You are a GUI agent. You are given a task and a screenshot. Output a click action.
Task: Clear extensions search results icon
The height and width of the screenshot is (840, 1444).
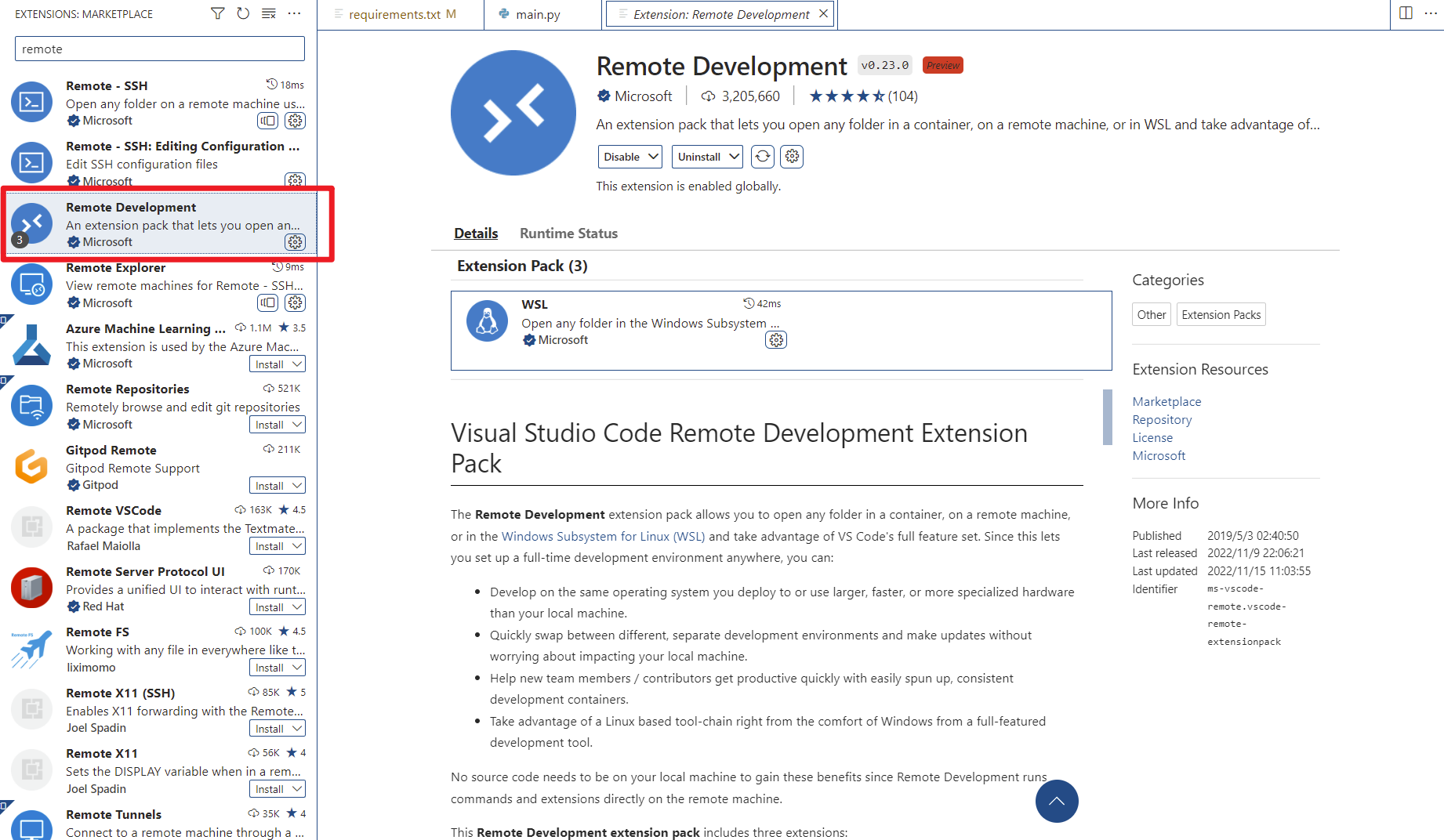coord(268,13)
